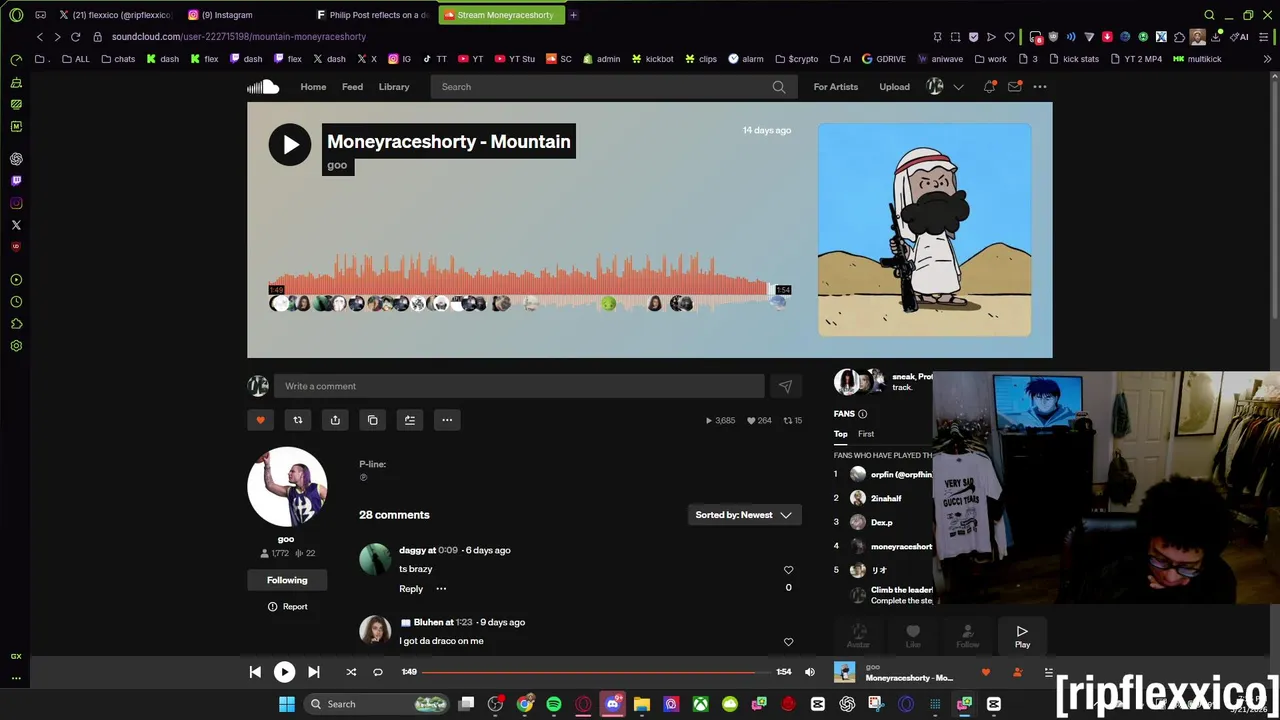The height and width of the screenshot is (720, 1280).
Task: Toggle shuffle in player bar
Action: (x=351, y=672)
